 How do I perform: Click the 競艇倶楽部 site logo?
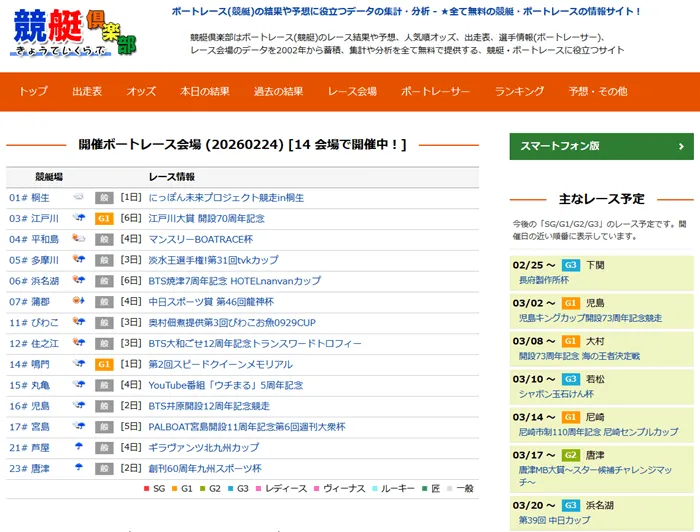coord(77,36)
